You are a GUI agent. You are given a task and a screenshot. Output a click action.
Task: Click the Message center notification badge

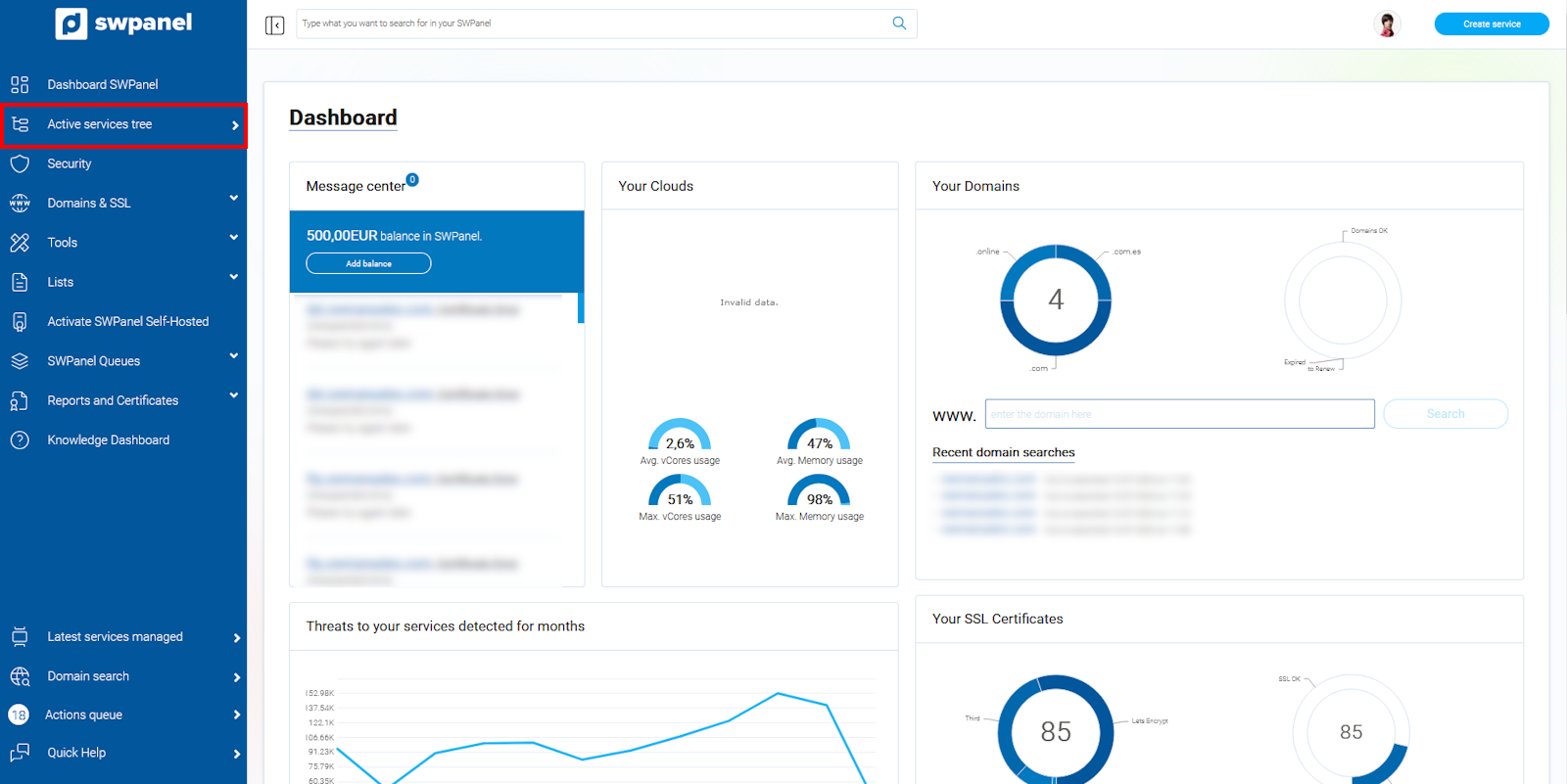coord(412,180)
